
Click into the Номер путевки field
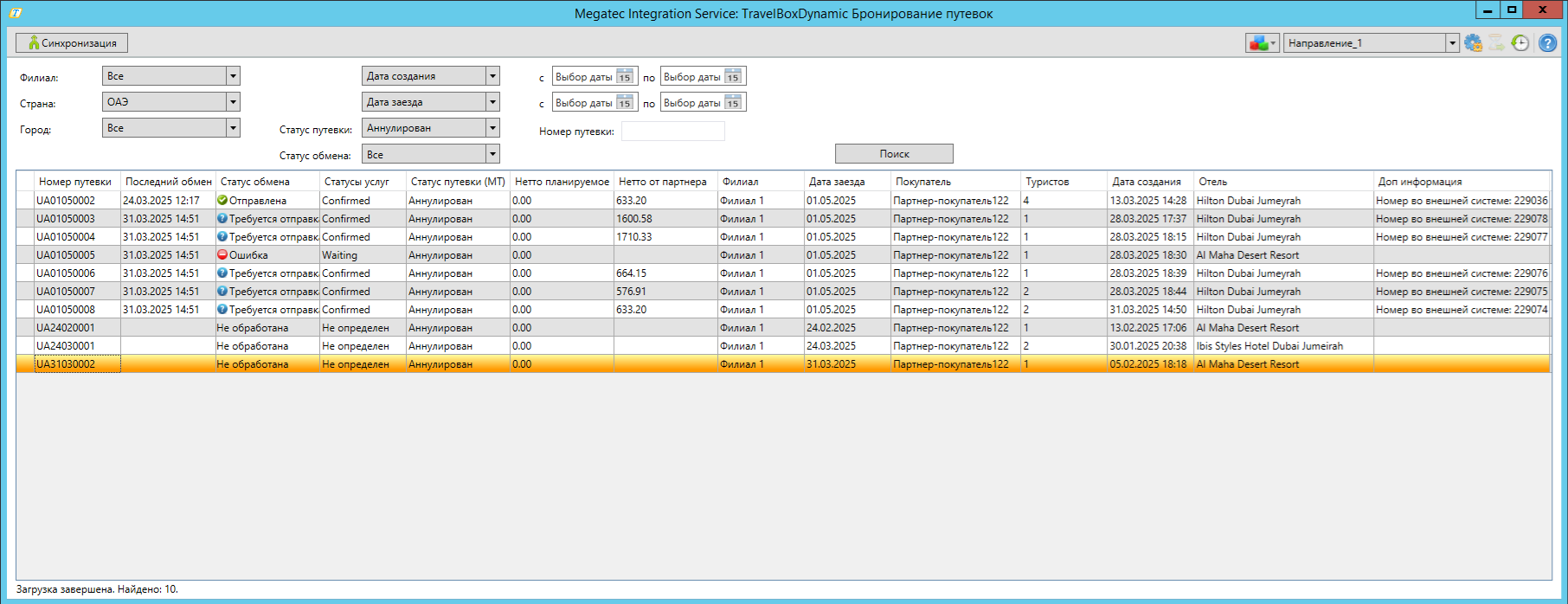(672, 132)
